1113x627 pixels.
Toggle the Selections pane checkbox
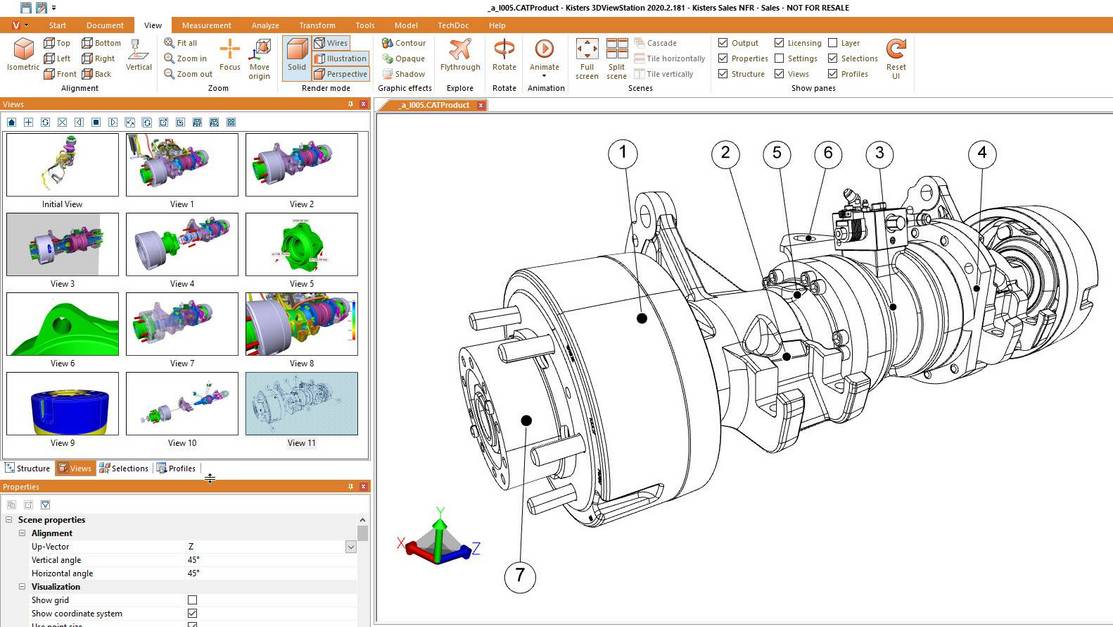point(833,58)
